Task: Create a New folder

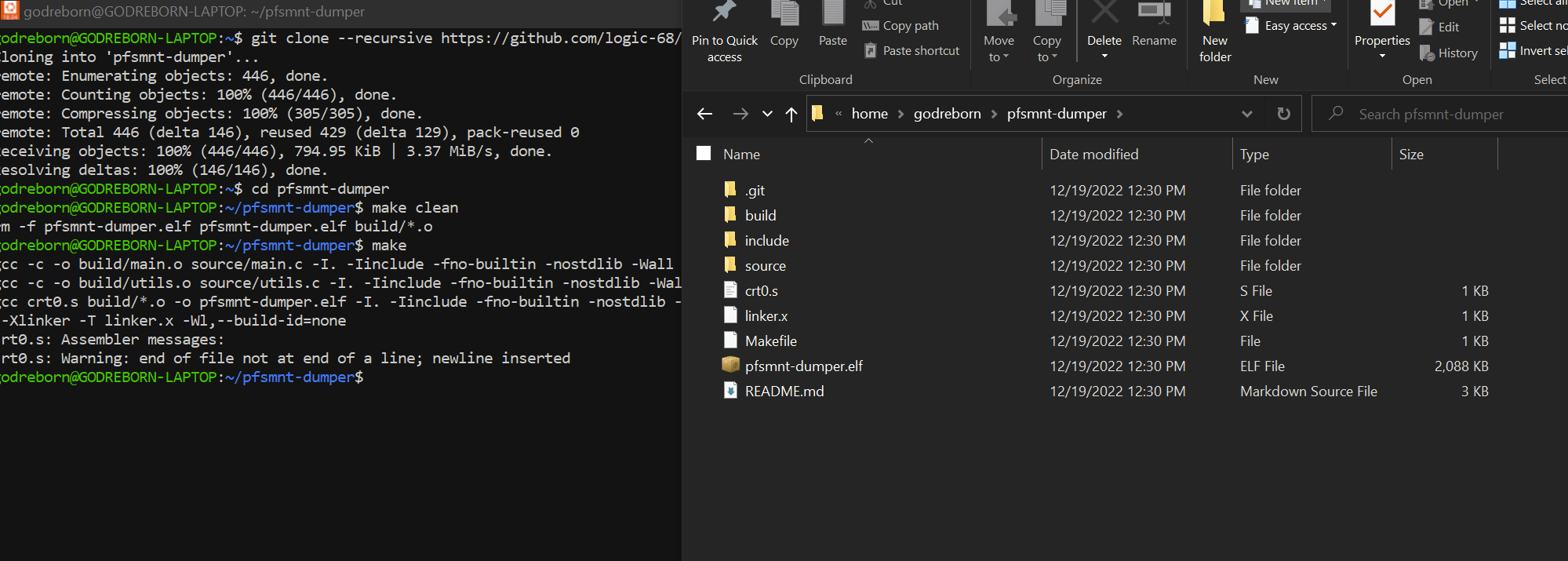Action: (x=1215, y=33)
